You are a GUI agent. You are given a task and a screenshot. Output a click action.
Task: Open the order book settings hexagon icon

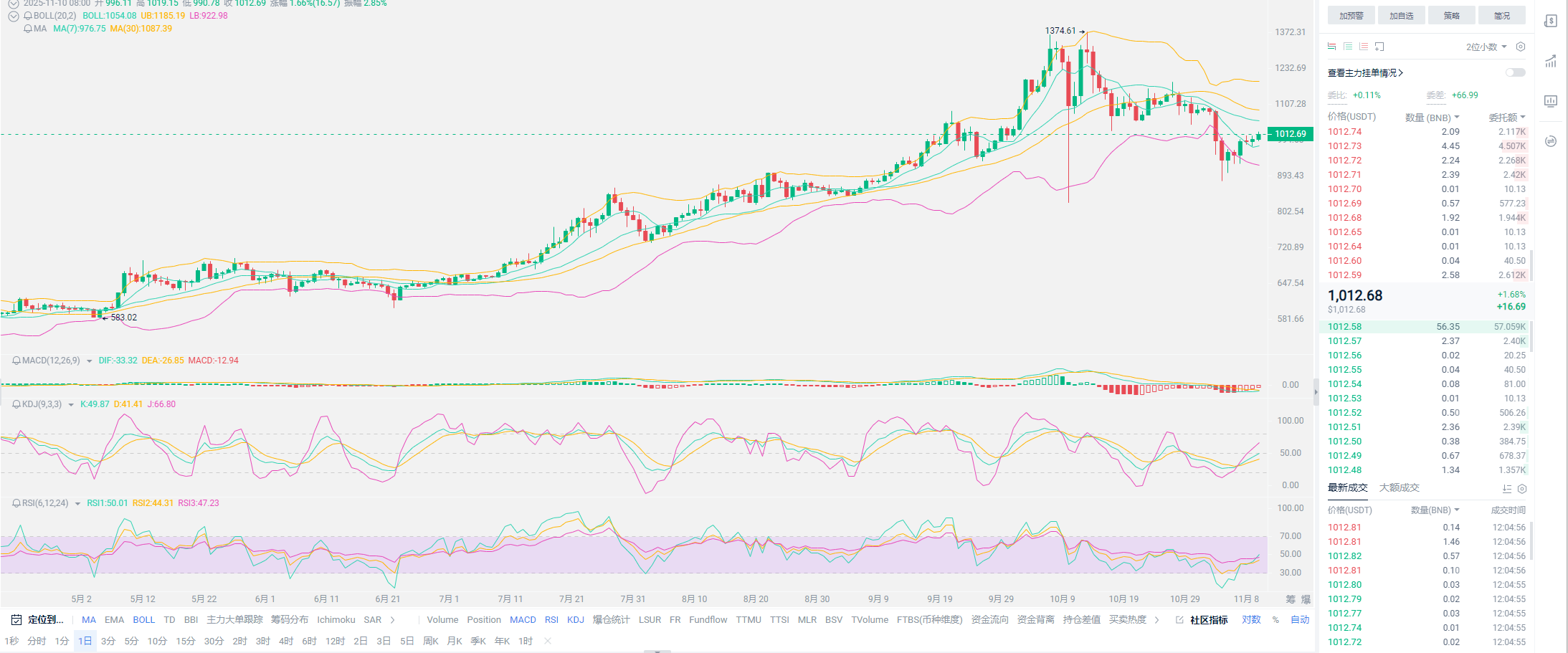1521,47
